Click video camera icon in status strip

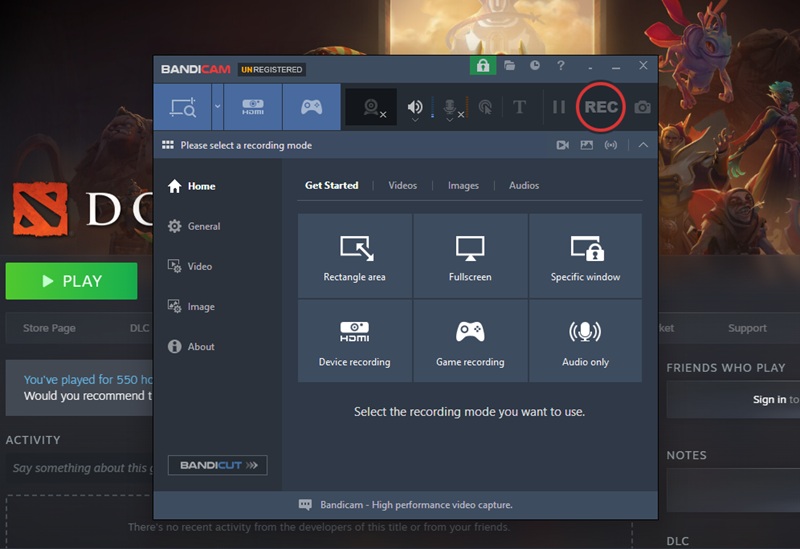pos(562,145)
